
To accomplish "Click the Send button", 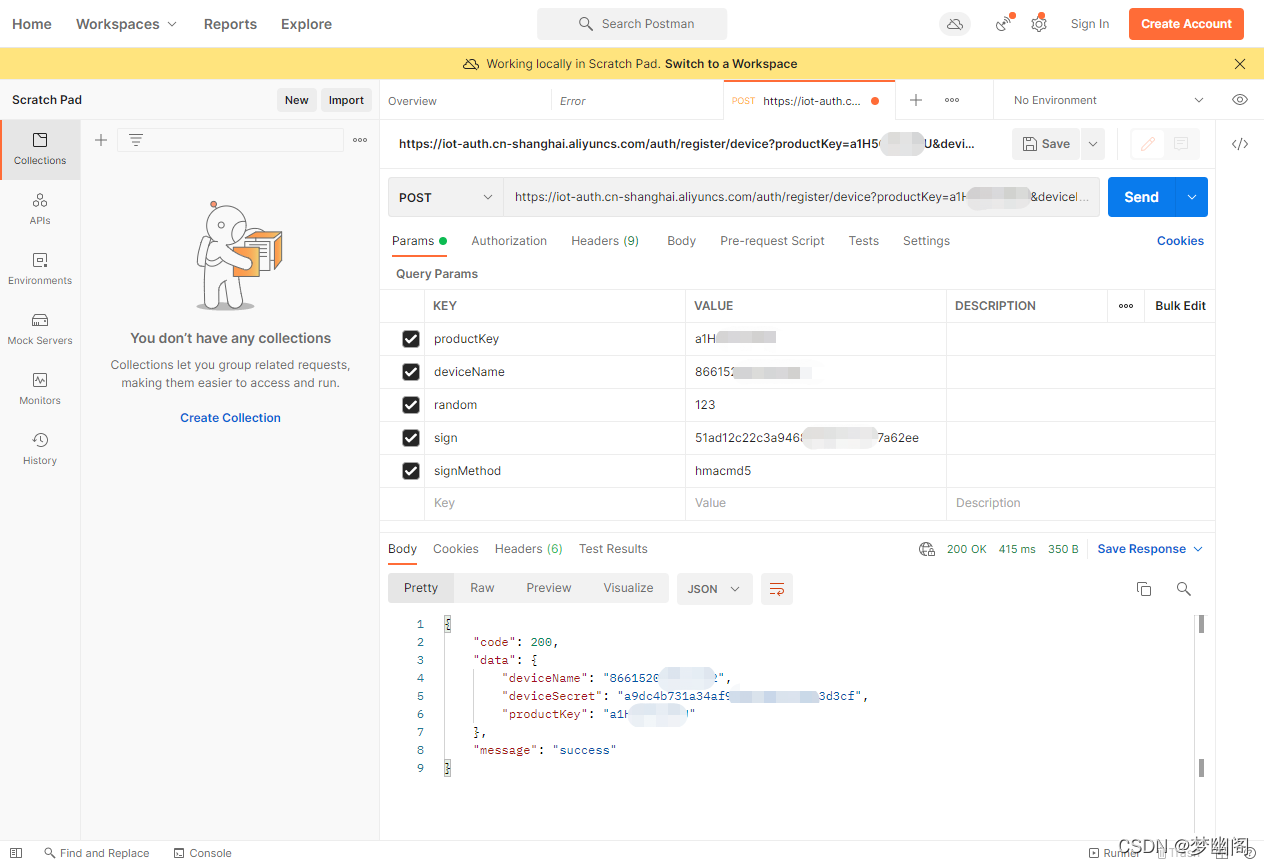I will [1141, 197].
